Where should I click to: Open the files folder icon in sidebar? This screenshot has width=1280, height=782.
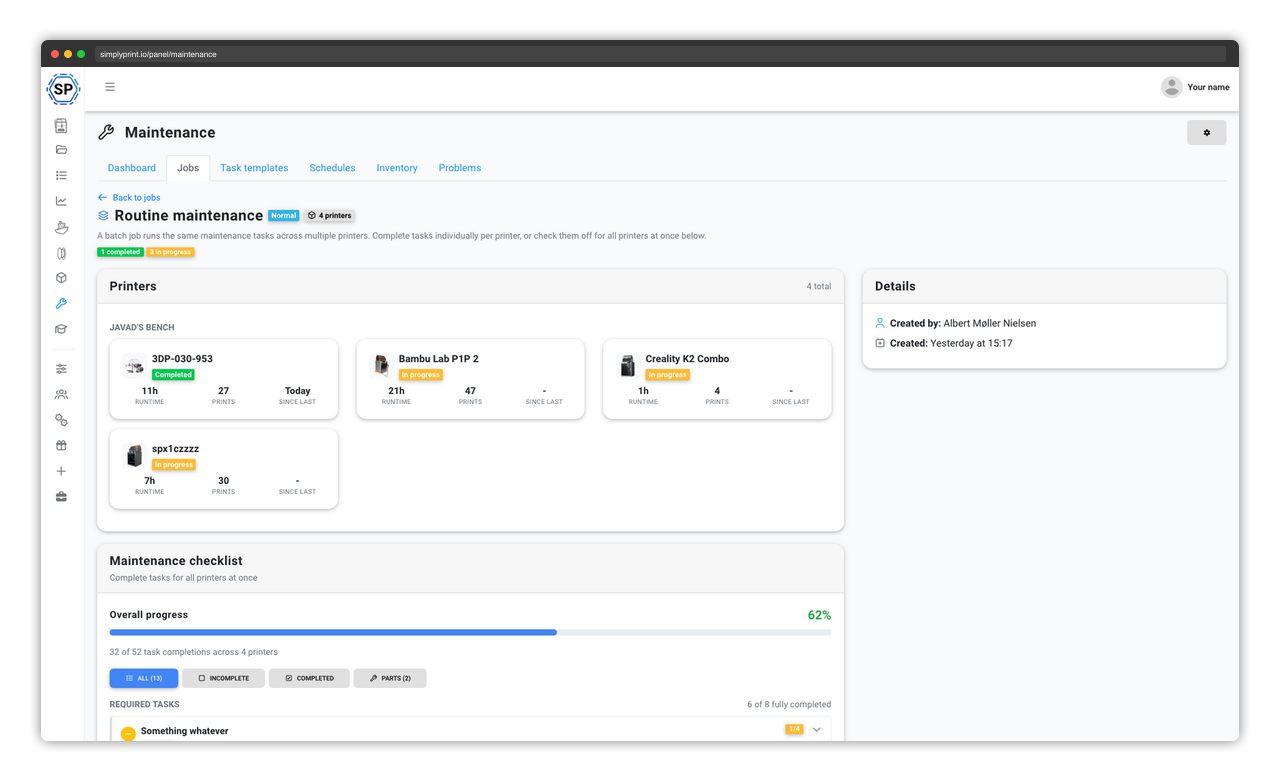61,150
